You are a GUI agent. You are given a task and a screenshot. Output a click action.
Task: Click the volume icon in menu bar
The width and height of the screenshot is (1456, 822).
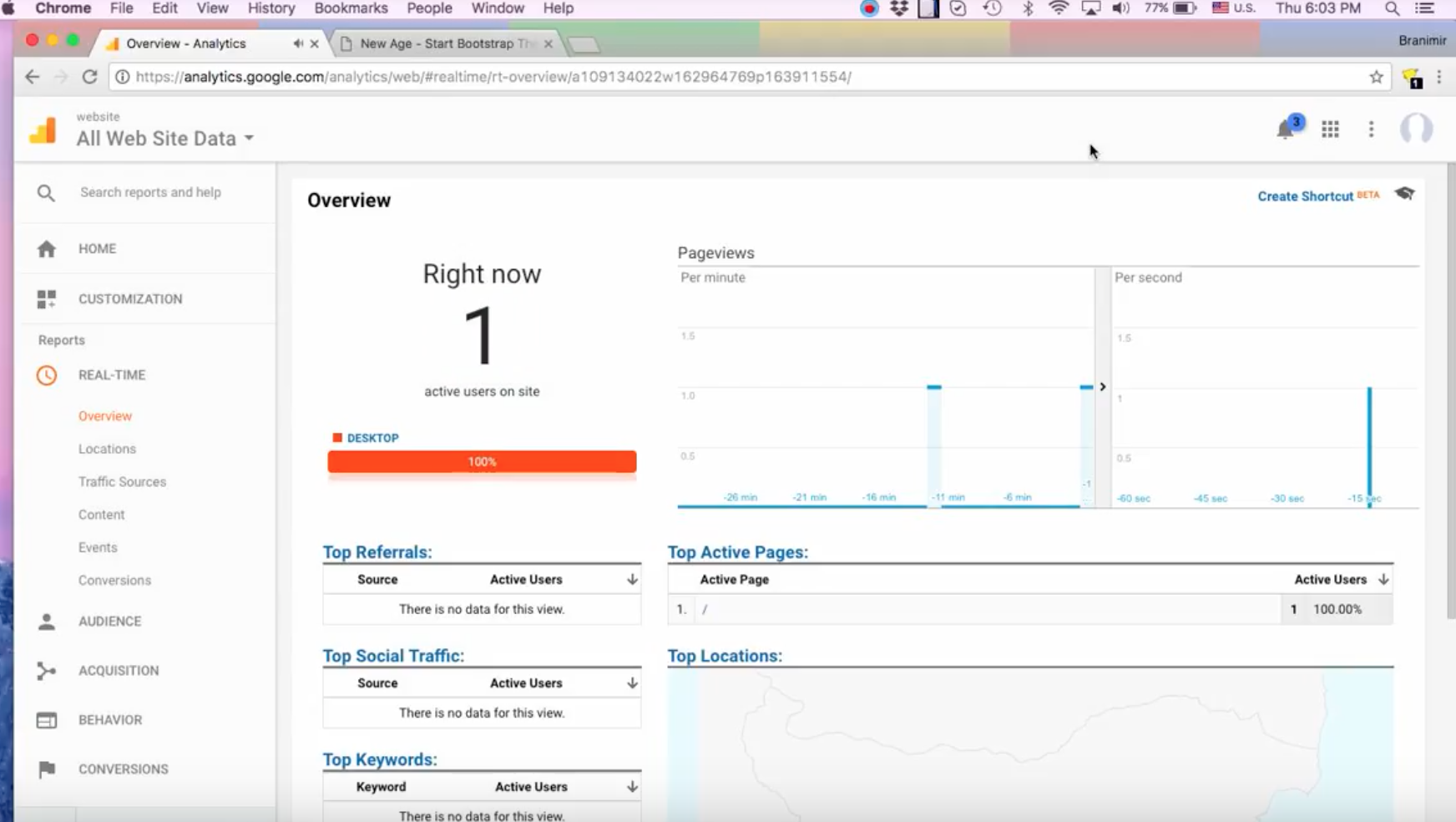1120,8
